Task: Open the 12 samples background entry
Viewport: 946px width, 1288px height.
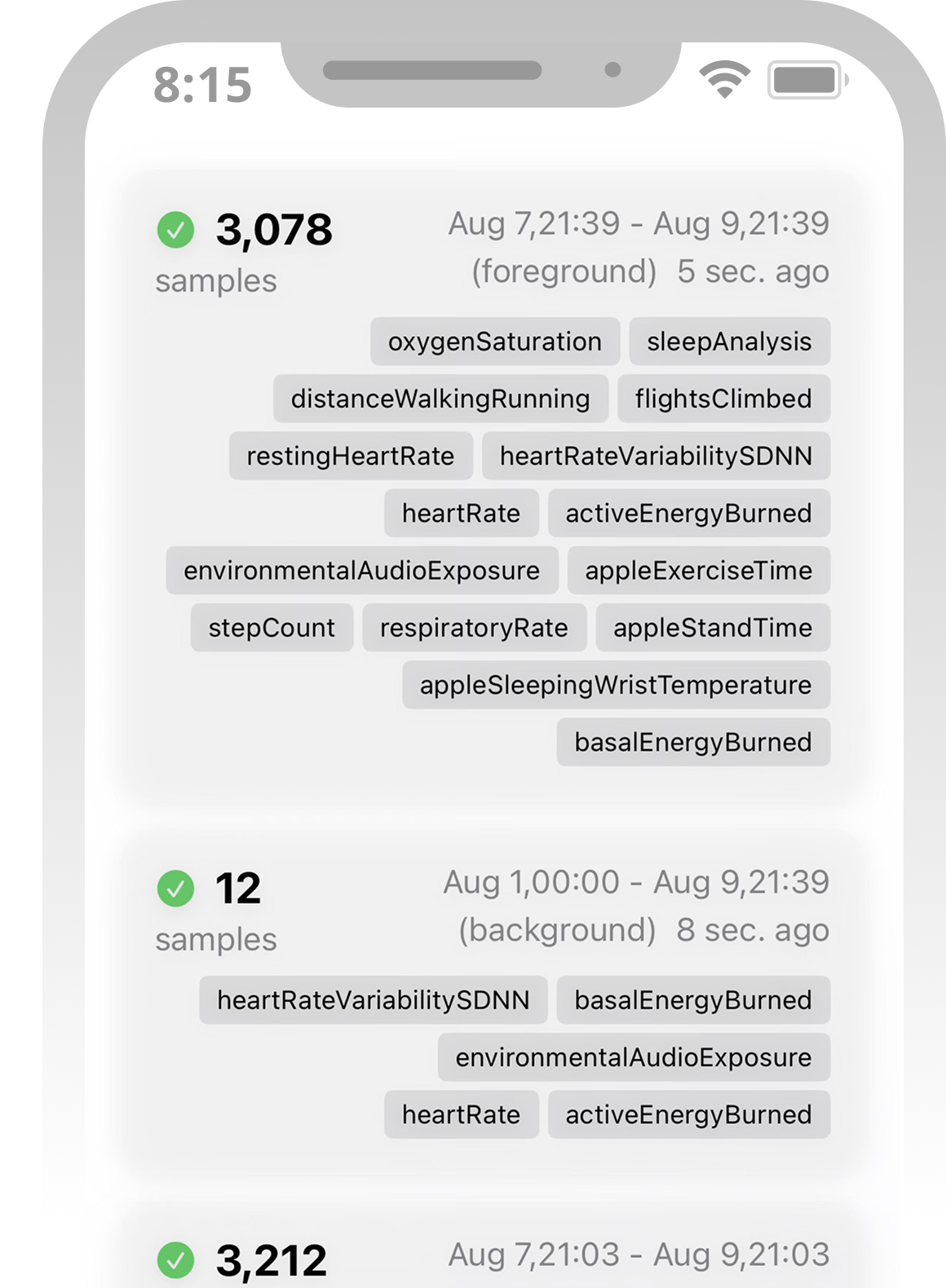Action: click(493, 1003)
